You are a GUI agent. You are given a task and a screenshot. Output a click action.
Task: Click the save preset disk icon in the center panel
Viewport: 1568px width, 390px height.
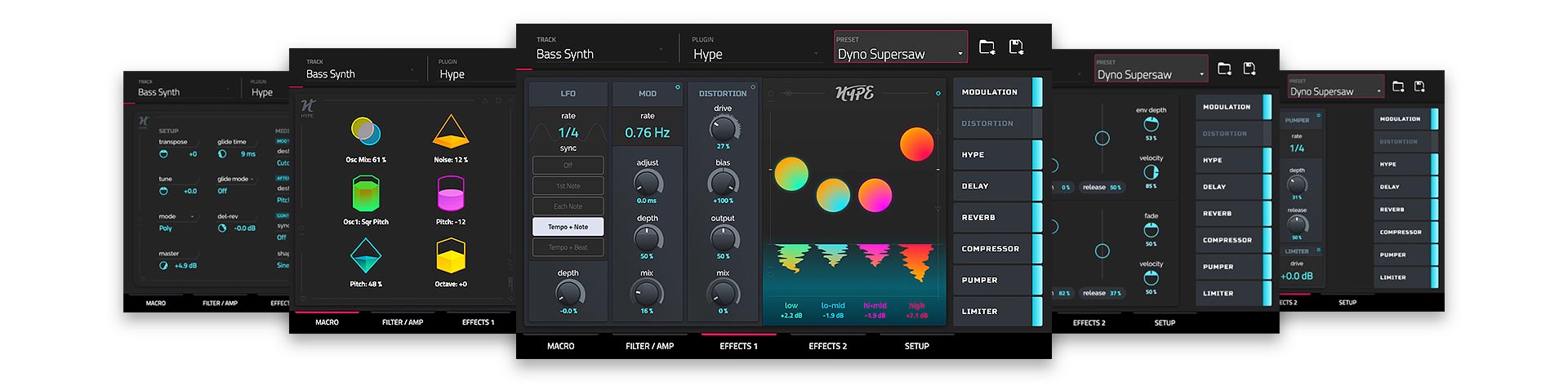tap(1016, 47)
